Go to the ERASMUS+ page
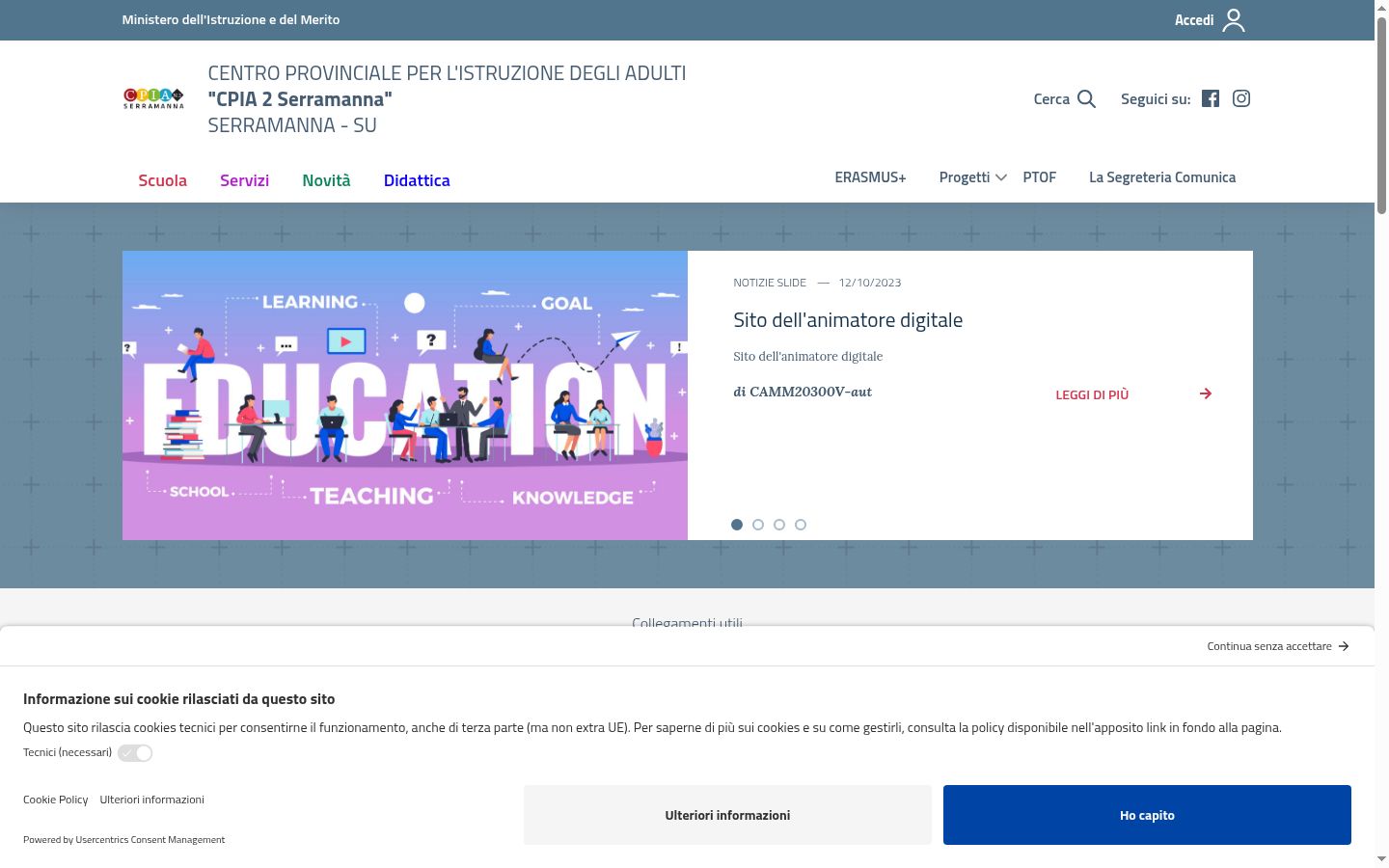The height and width of the screenshot is (868, 1389). coord(870,177)
